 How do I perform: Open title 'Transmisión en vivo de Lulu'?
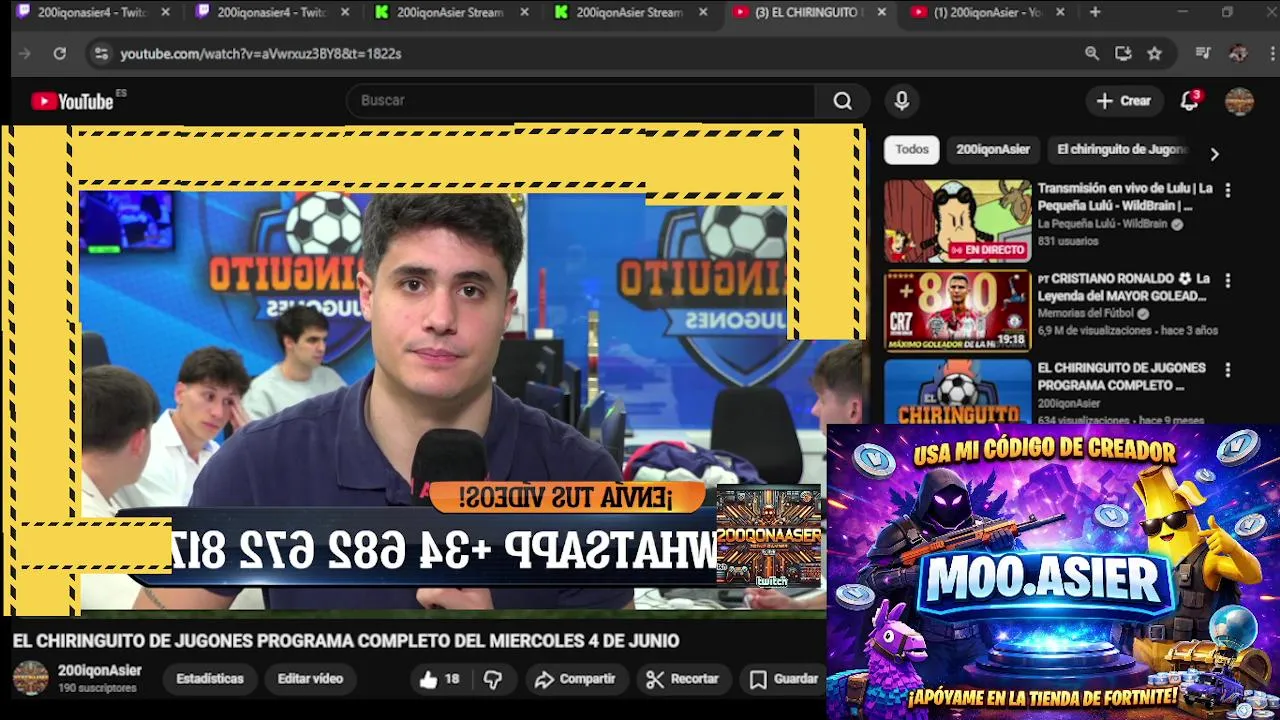pyautogui.click(x=1125, y=197)
